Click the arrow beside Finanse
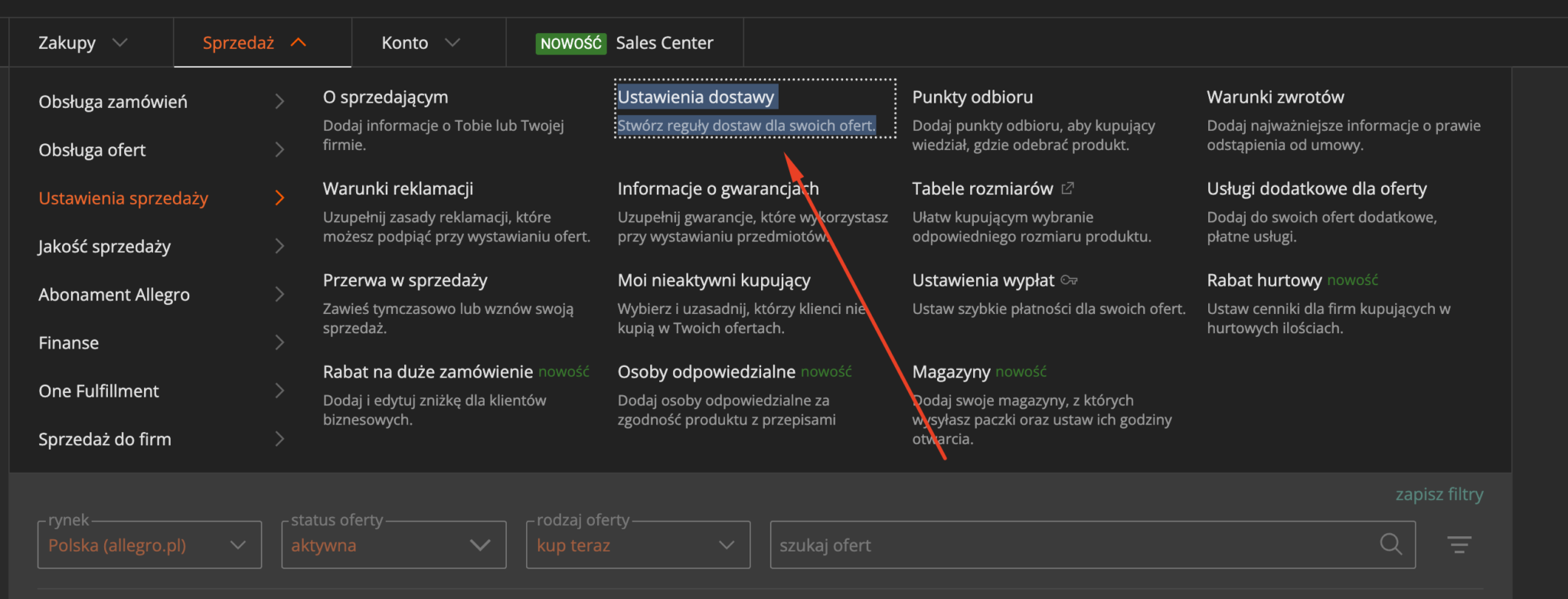Image resolution: width=1568 pixels, height=599 pixels. pyautogui.click(x=279, y=343)
